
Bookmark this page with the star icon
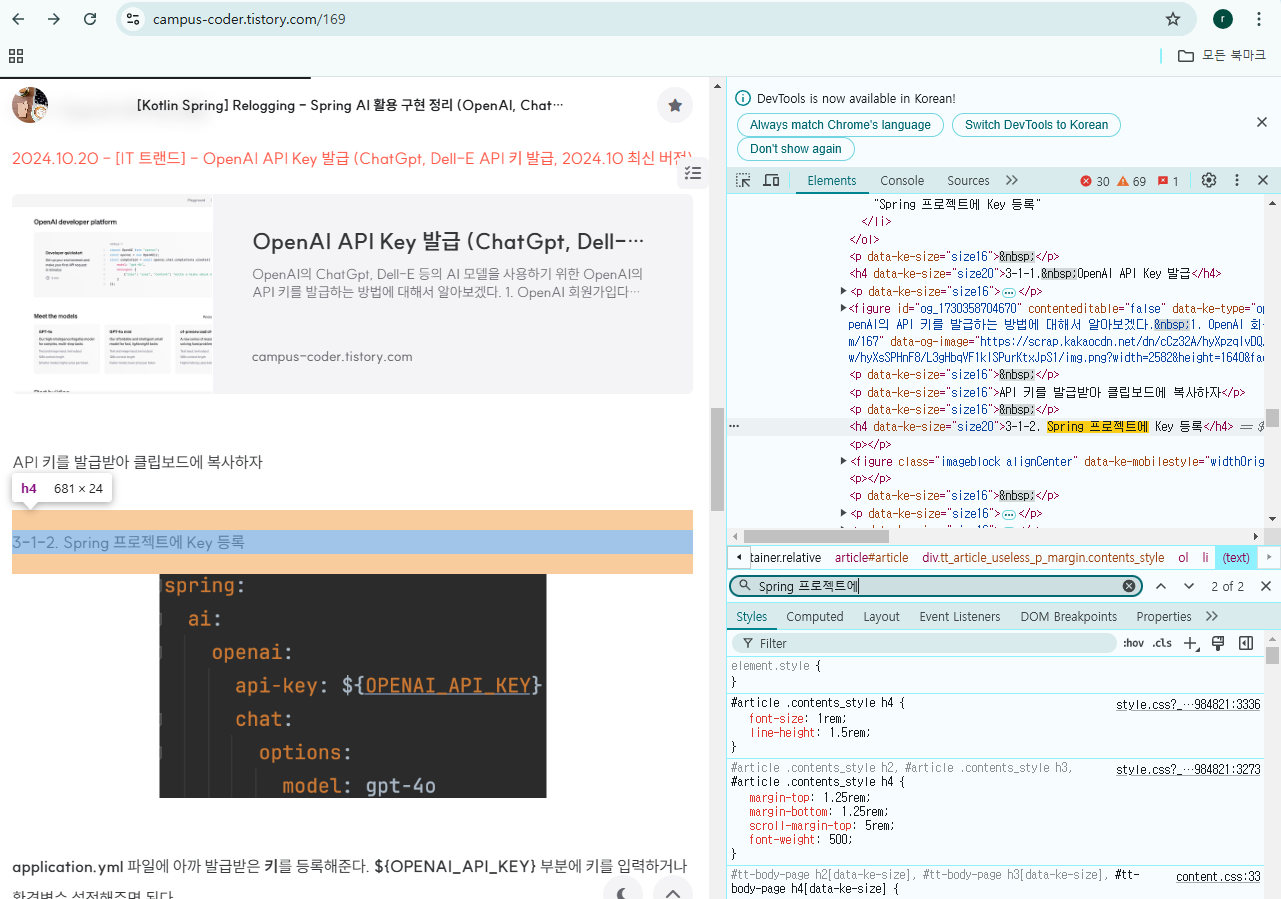(x=1173, y=19)
